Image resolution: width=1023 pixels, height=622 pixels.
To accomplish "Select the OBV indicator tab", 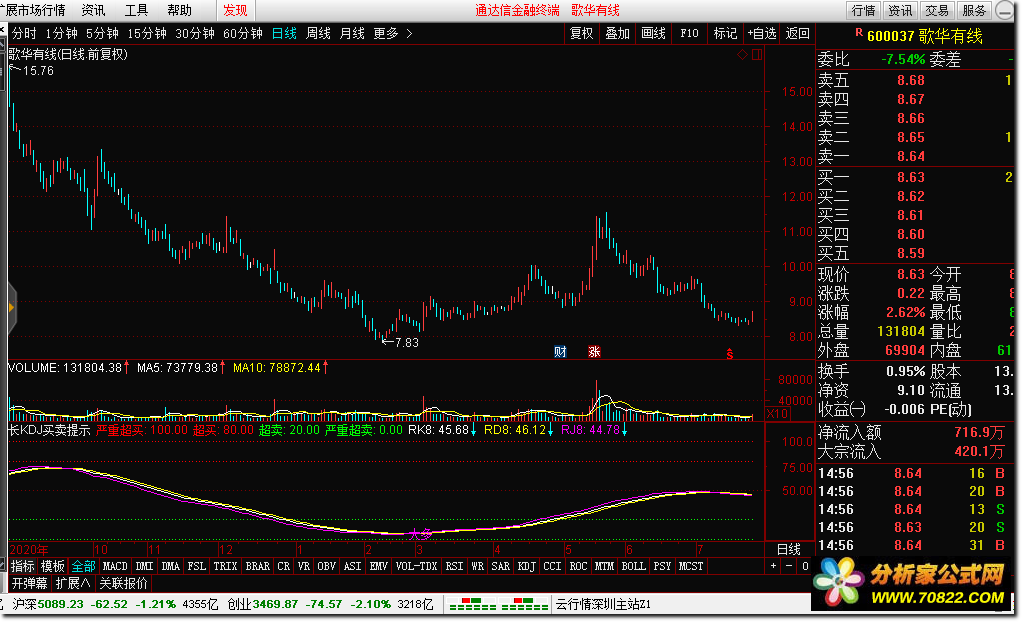I will tap(326, 566).
